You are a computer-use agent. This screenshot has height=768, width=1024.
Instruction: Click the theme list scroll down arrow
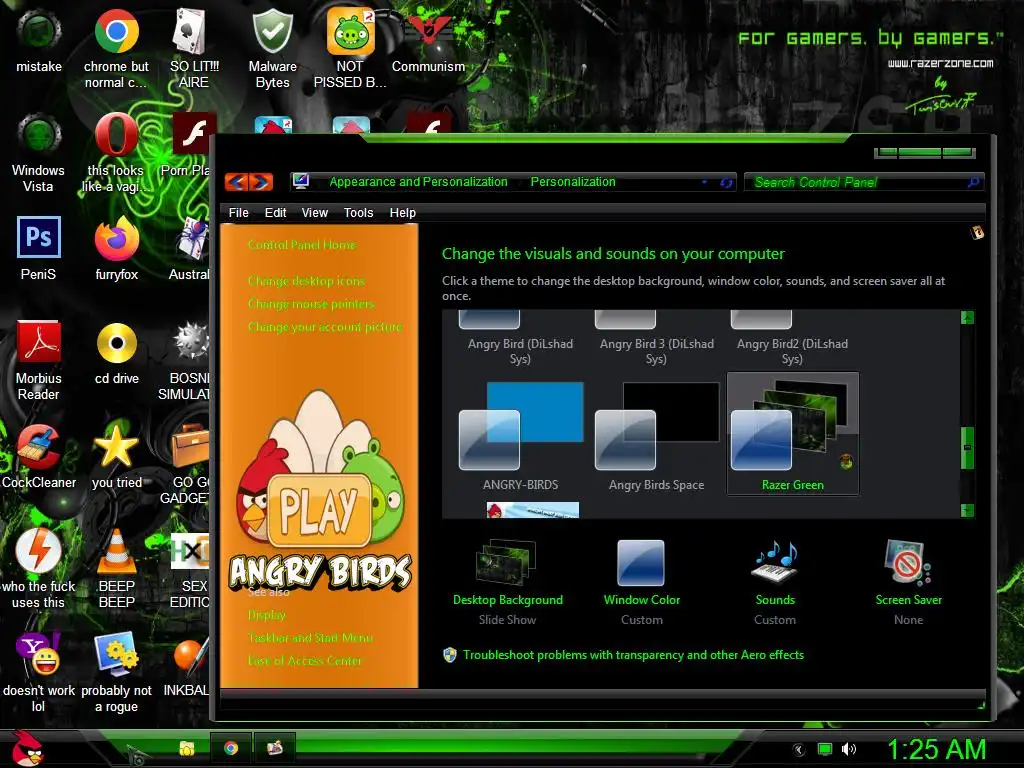[x=967, y=510]
